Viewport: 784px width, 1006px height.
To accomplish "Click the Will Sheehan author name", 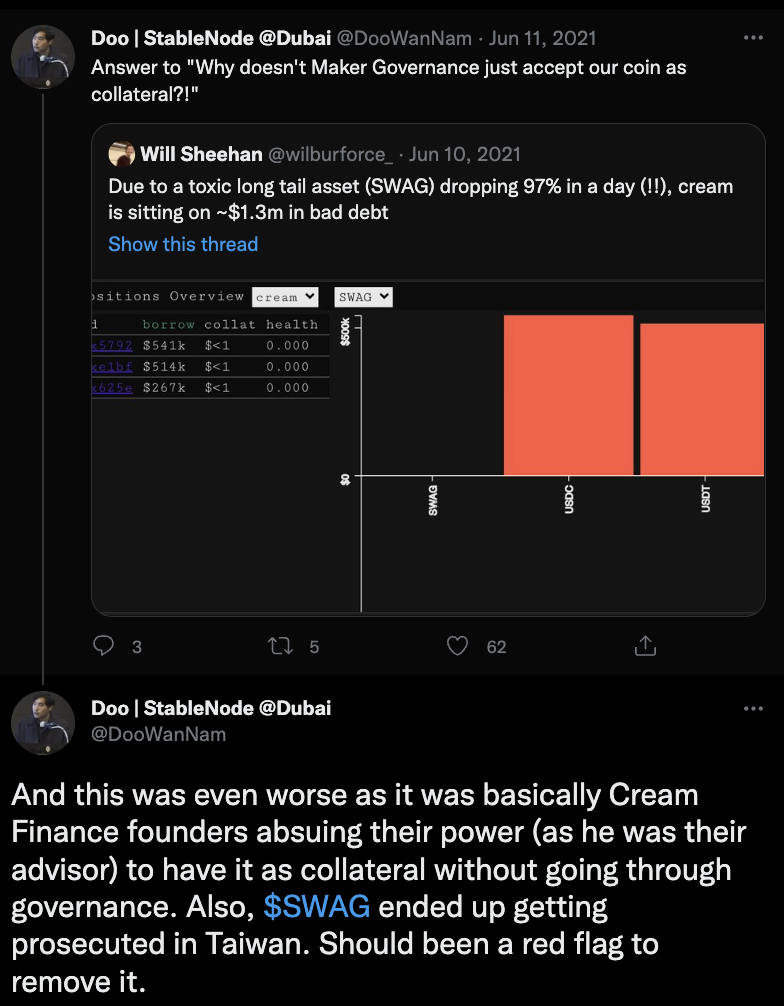I will [x=201, y=154].
